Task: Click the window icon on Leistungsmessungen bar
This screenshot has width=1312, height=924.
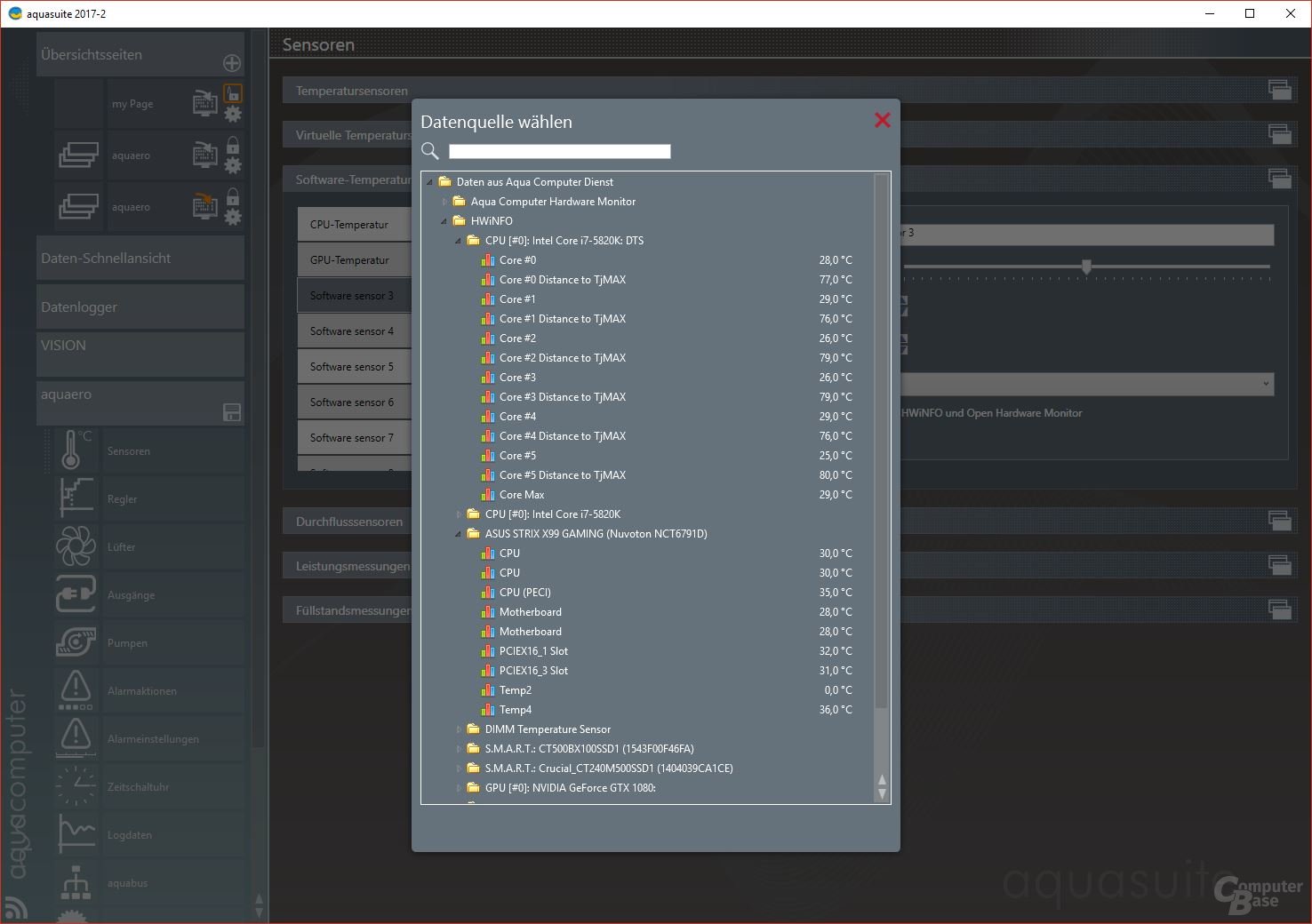Action: [x=1279, y=565]
